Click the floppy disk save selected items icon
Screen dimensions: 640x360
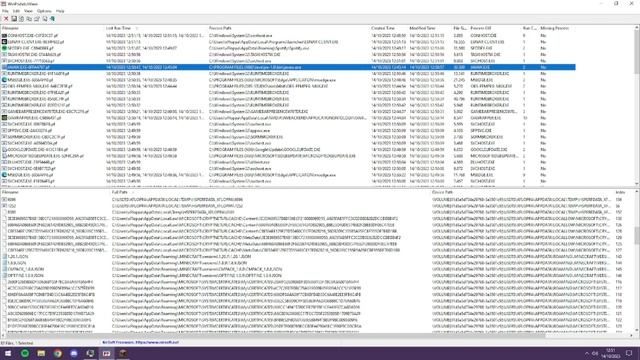click(x=14, y=19)
